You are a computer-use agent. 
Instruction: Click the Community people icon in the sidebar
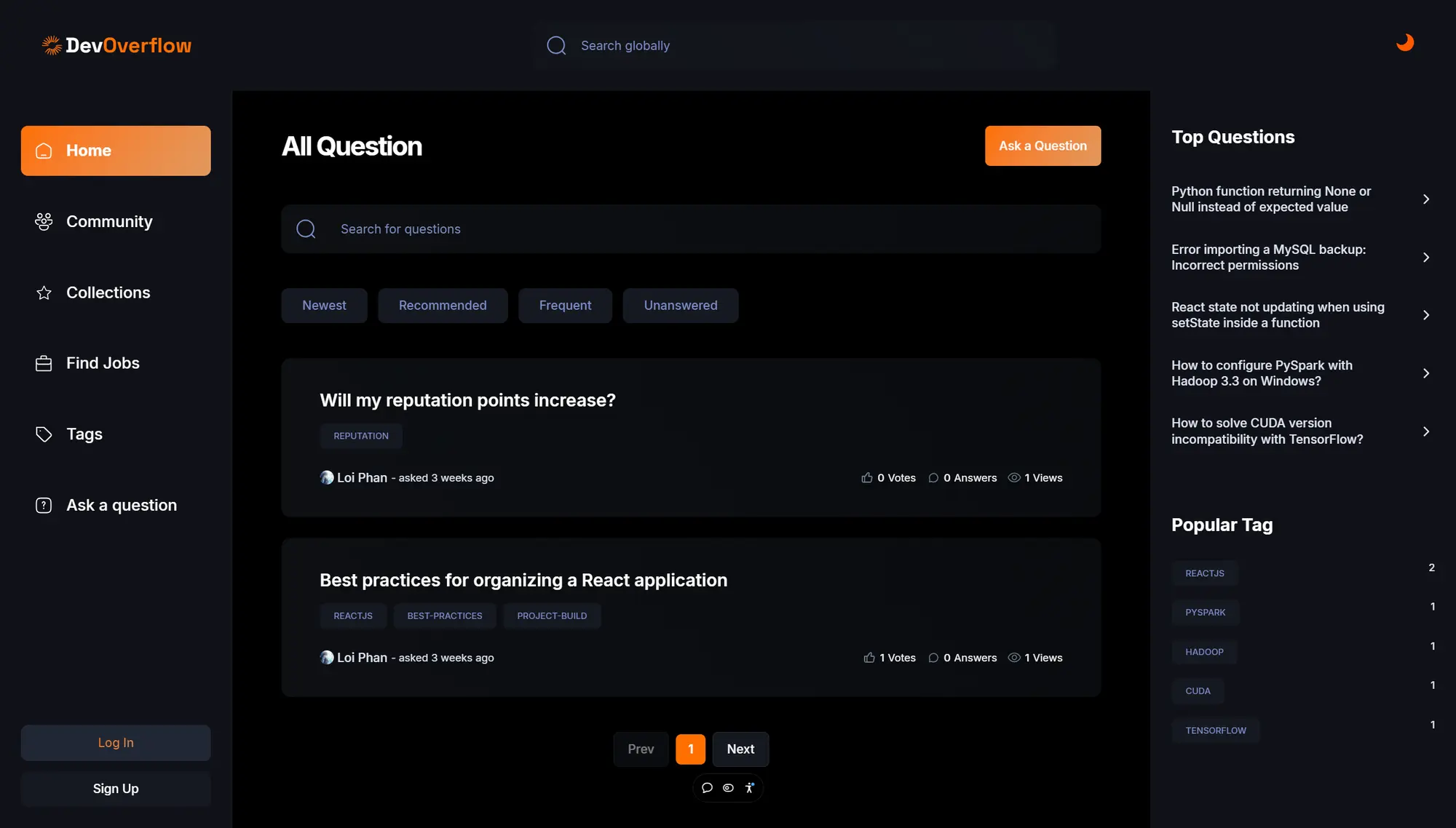pyautogui.click(x=44, y=222)
